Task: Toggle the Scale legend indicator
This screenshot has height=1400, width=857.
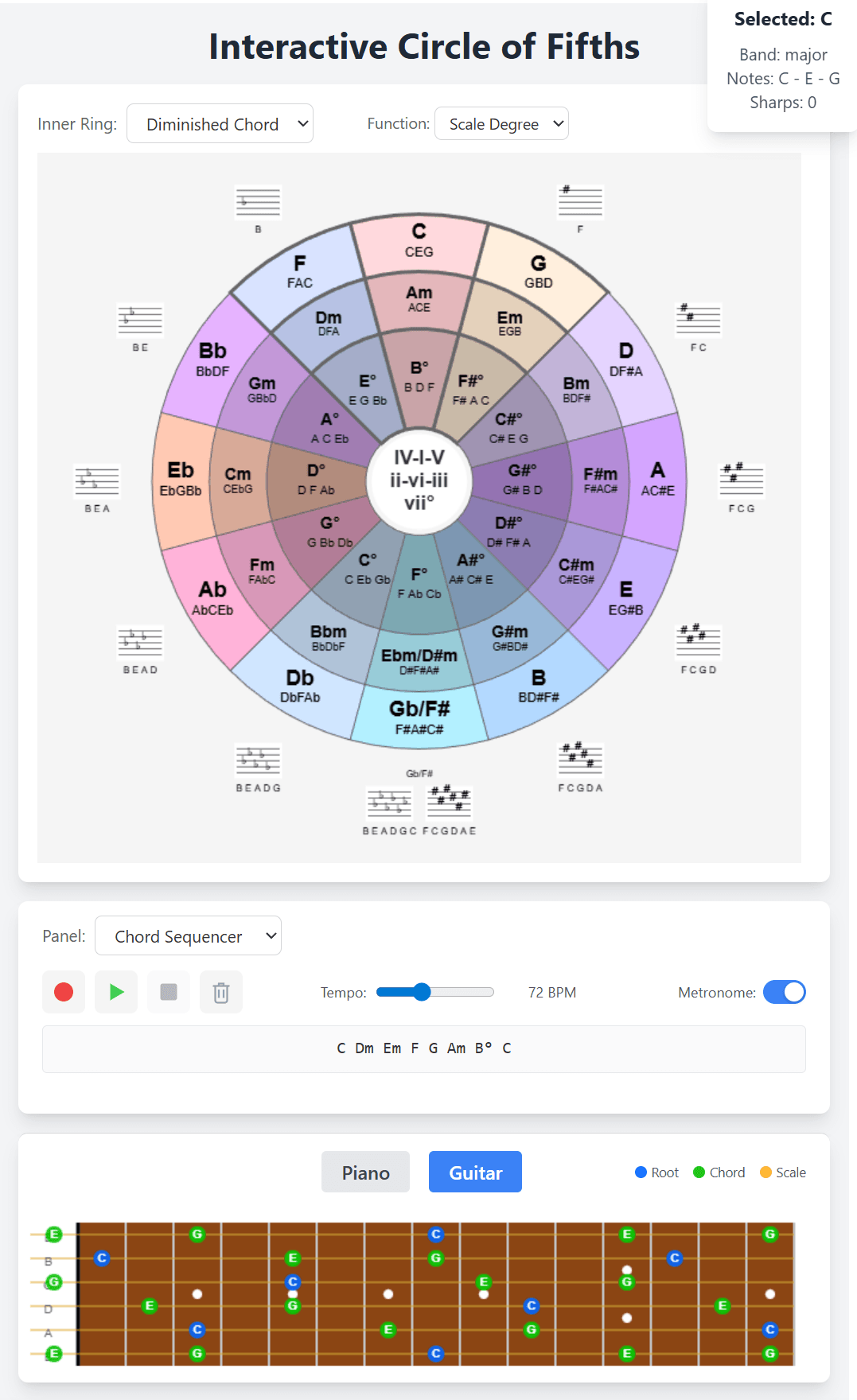Action: click(x=782, y=1172)
